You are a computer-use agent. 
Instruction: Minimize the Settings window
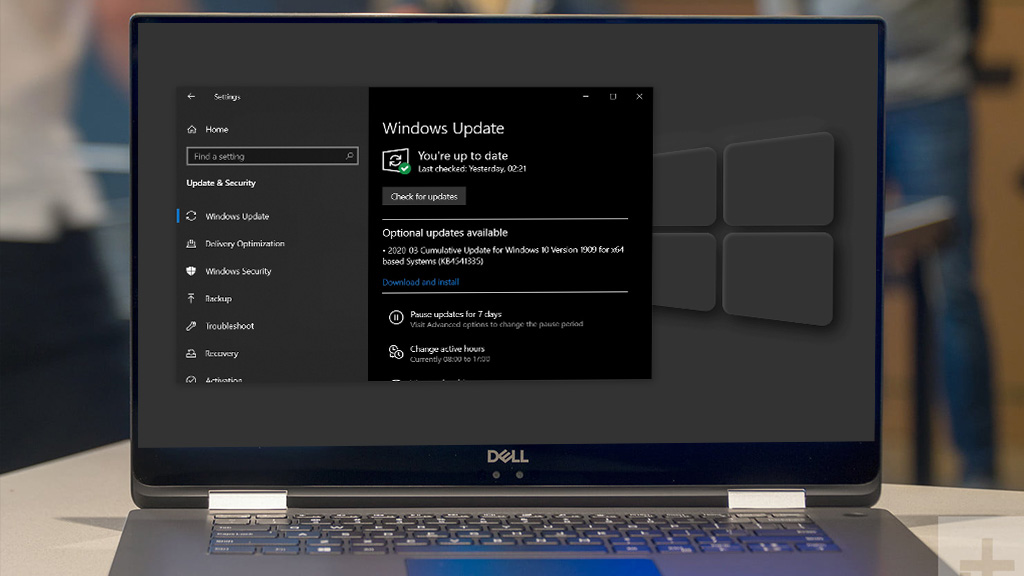point(586,97)
